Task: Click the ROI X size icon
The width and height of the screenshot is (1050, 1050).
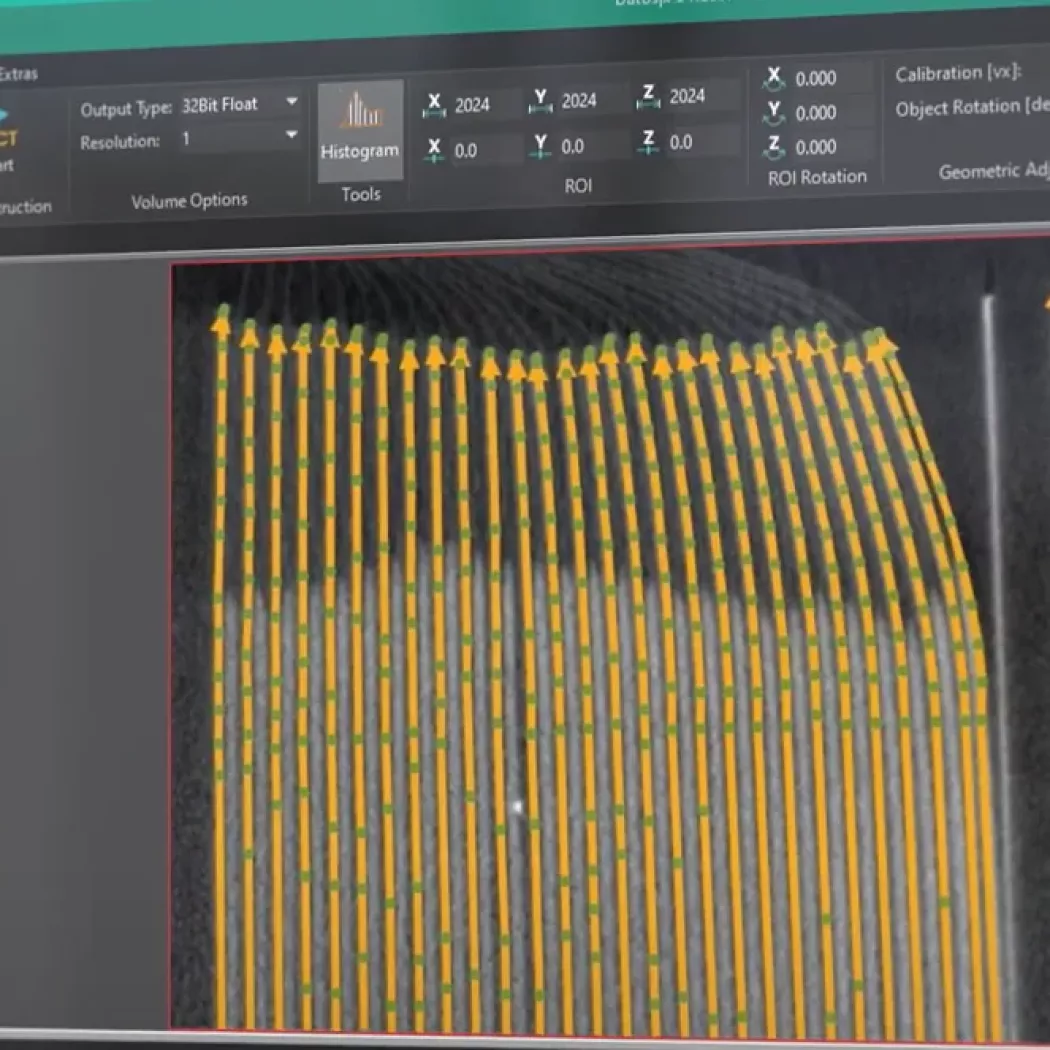Action: [x=435, y=104]
